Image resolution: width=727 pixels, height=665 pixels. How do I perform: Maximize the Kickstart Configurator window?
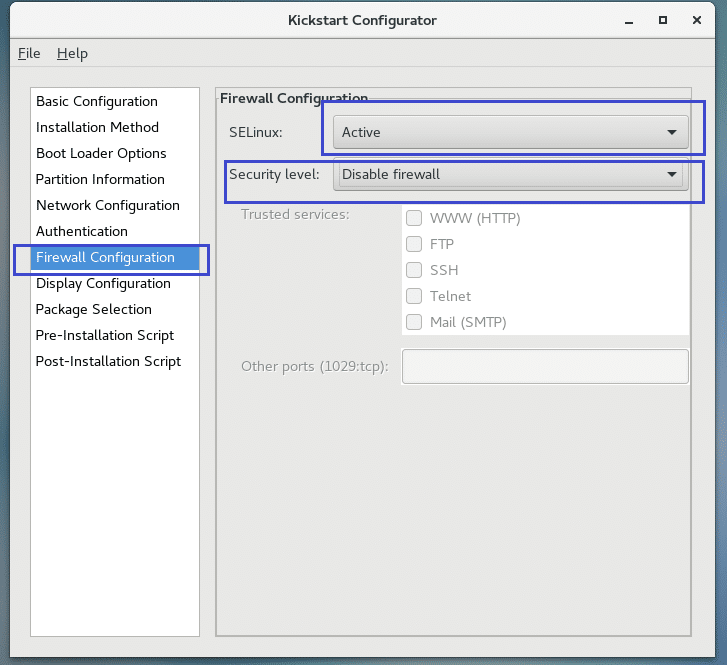(662, 20)
